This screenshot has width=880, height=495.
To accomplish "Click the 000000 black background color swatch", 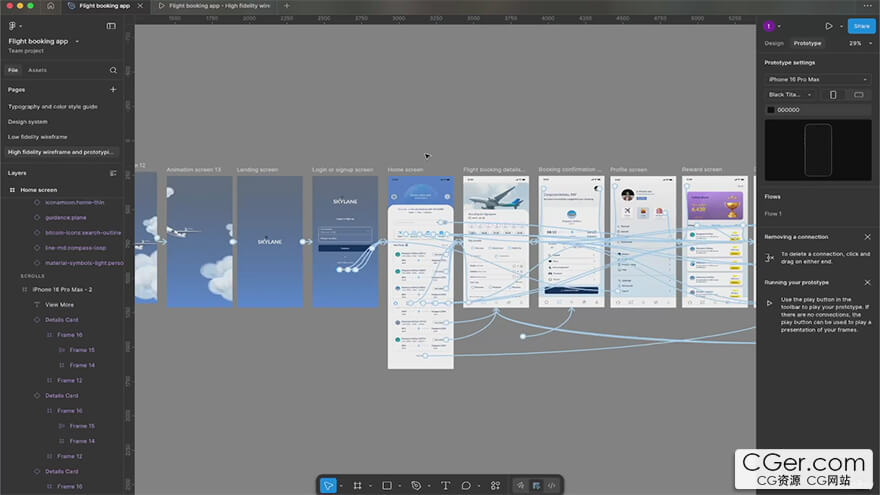I will (770, 110).
